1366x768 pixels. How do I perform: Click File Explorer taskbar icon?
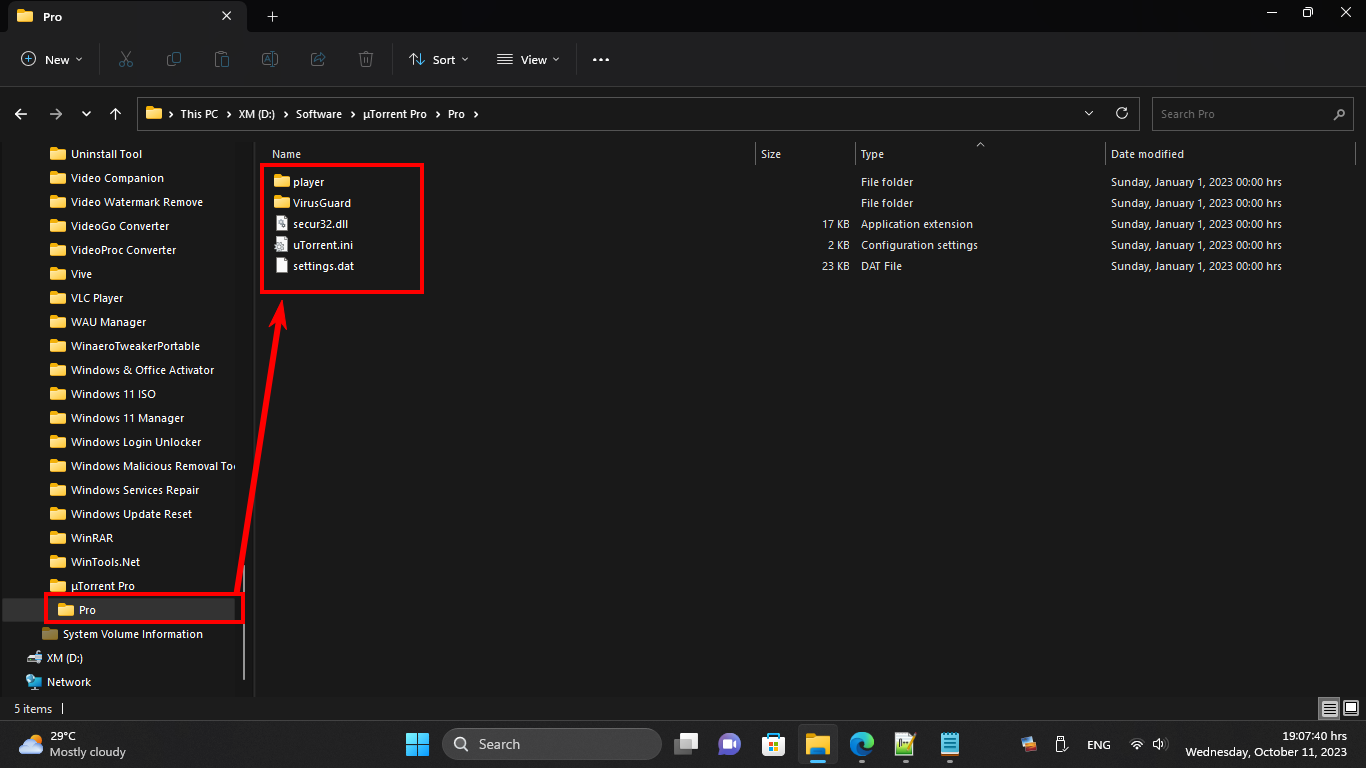point(817,744)
